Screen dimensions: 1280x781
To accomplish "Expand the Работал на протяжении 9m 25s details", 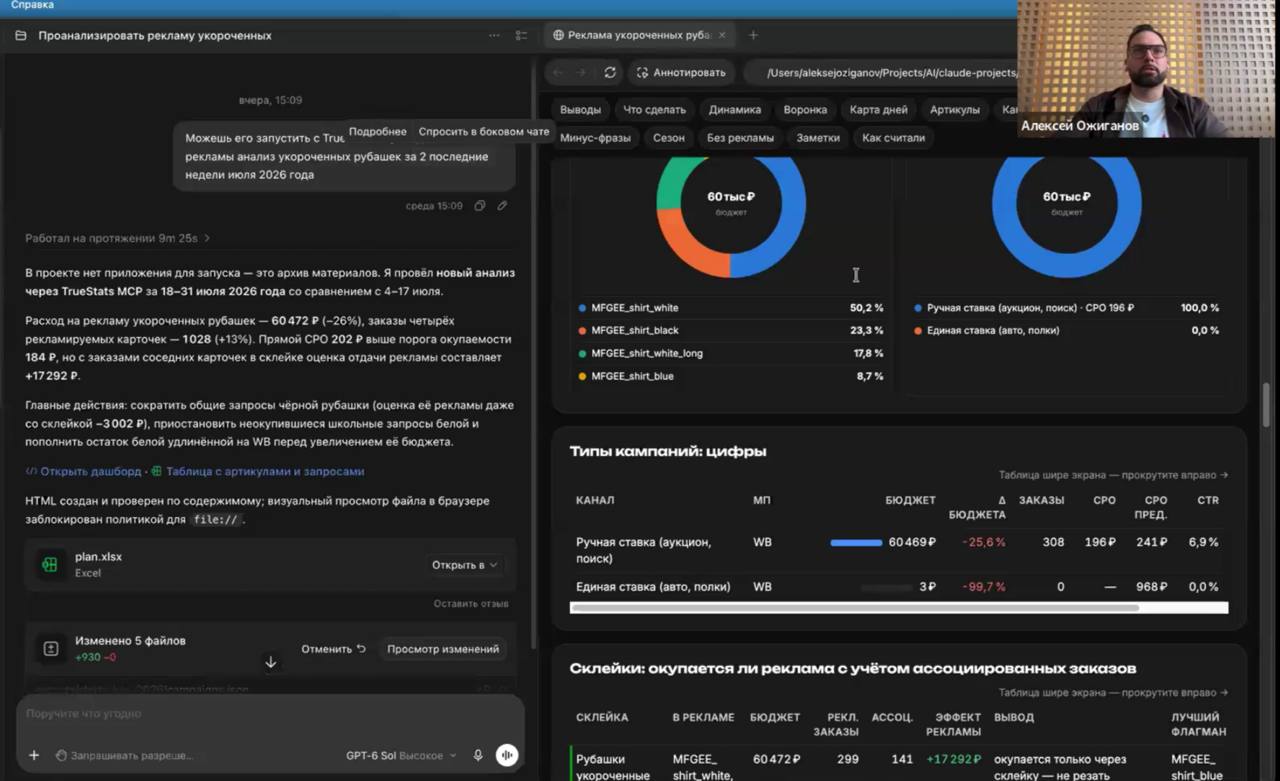I will 118,238.
